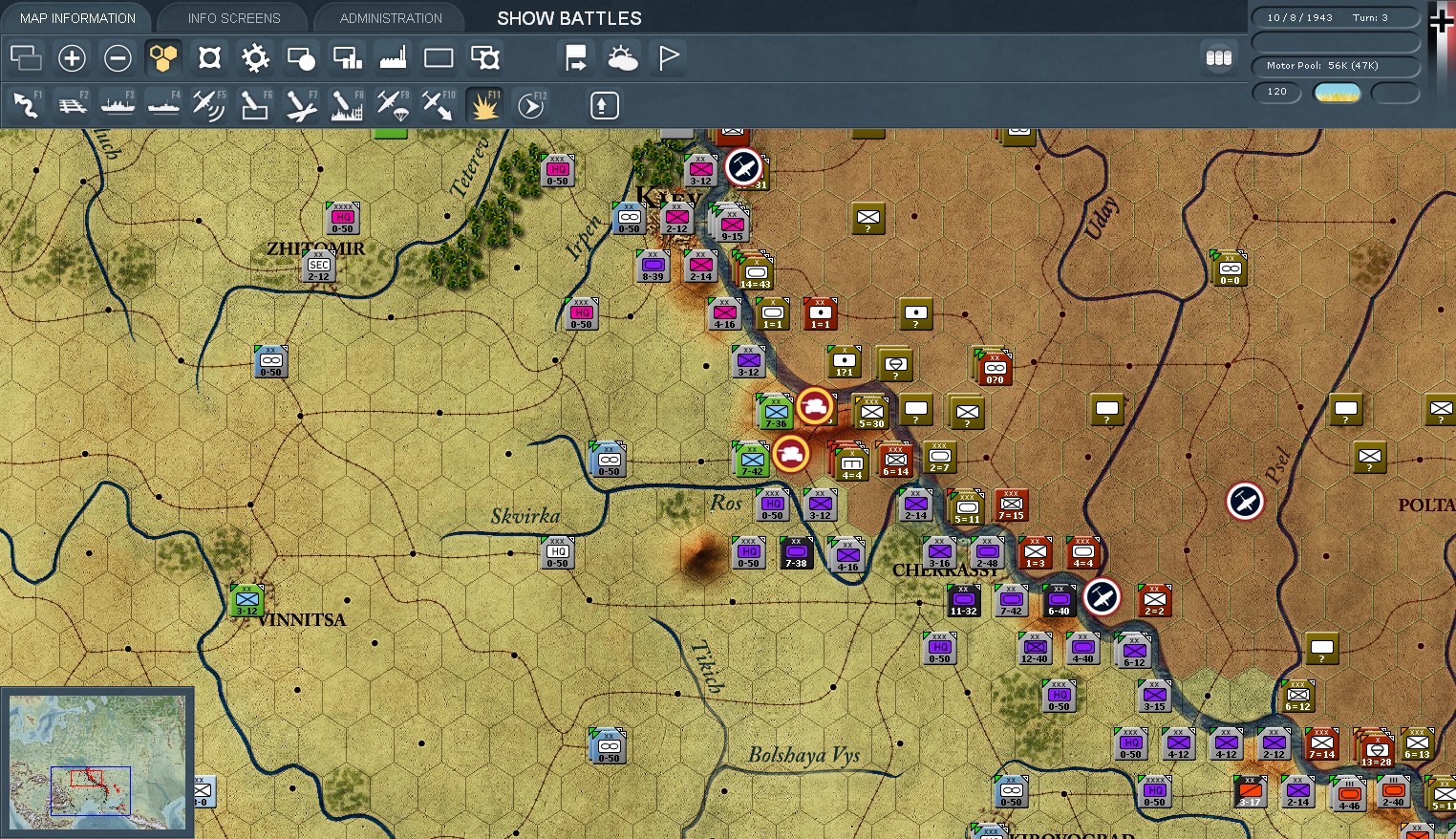1456x839 pixels.
Task: Select air transfer mode icon labeled F10
Action: [439, 105]
